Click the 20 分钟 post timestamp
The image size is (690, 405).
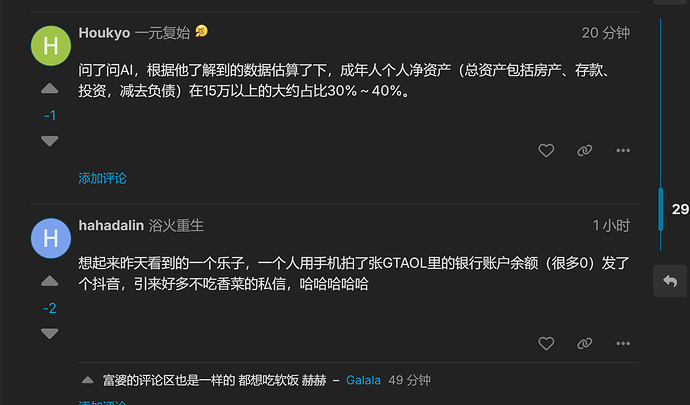click(x=606, y=33)
